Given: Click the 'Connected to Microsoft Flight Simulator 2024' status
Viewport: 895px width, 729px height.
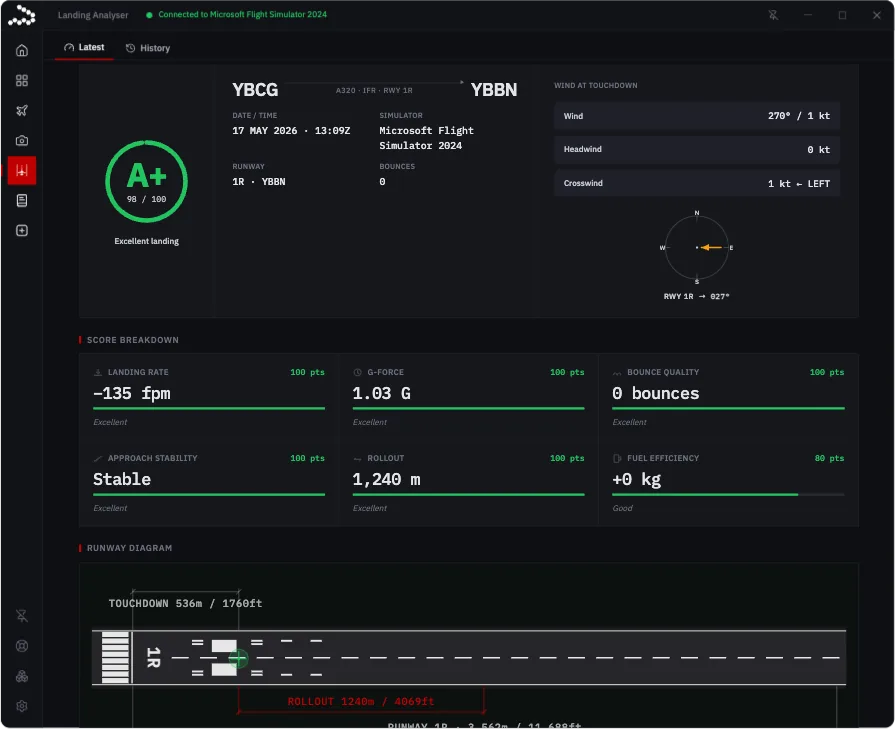Looking at the screenshot, I should [243, 14].
